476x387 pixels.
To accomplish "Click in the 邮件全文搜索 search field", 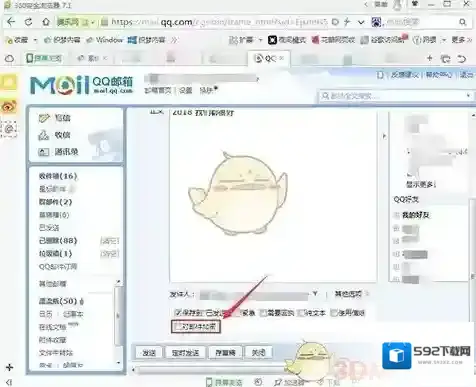I will (x=395, y=96).
